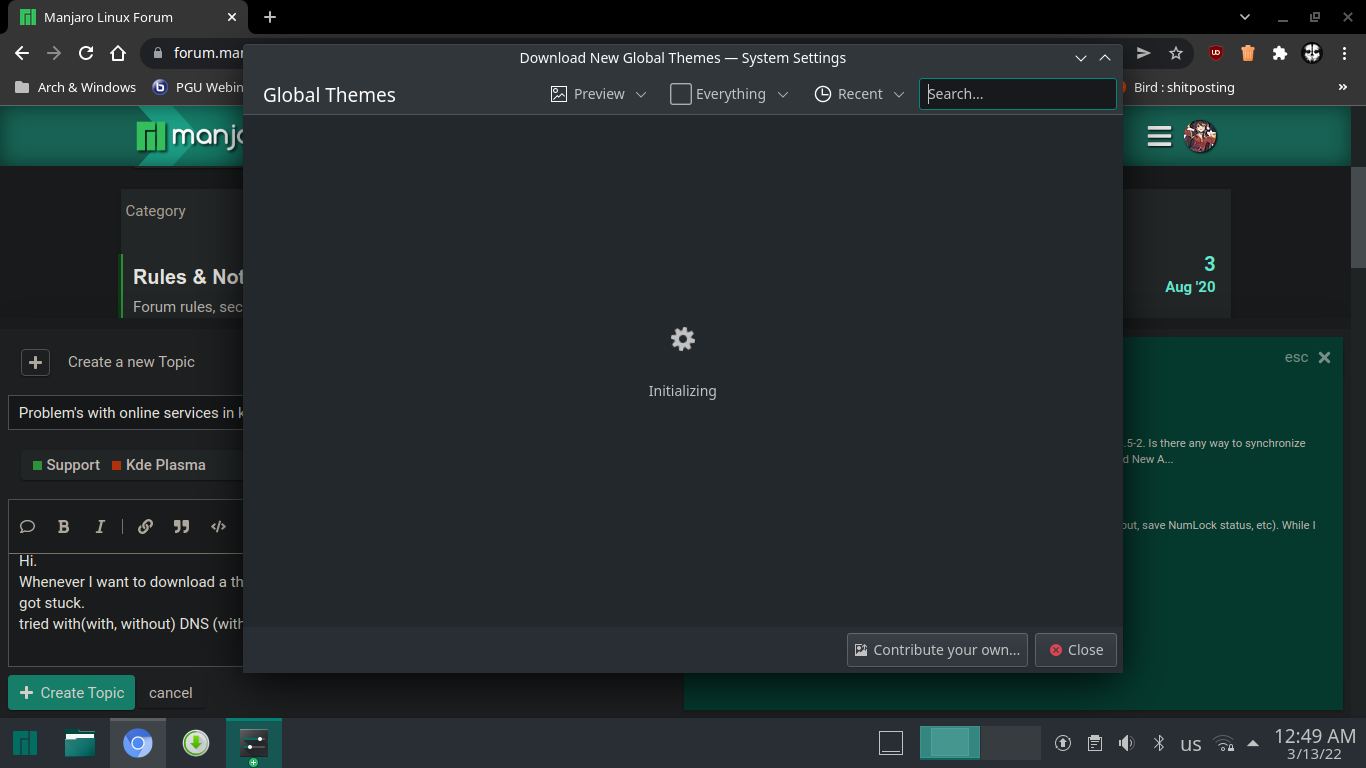
Task: Close the similar topics panel with the X
Action: (1324, 357)
